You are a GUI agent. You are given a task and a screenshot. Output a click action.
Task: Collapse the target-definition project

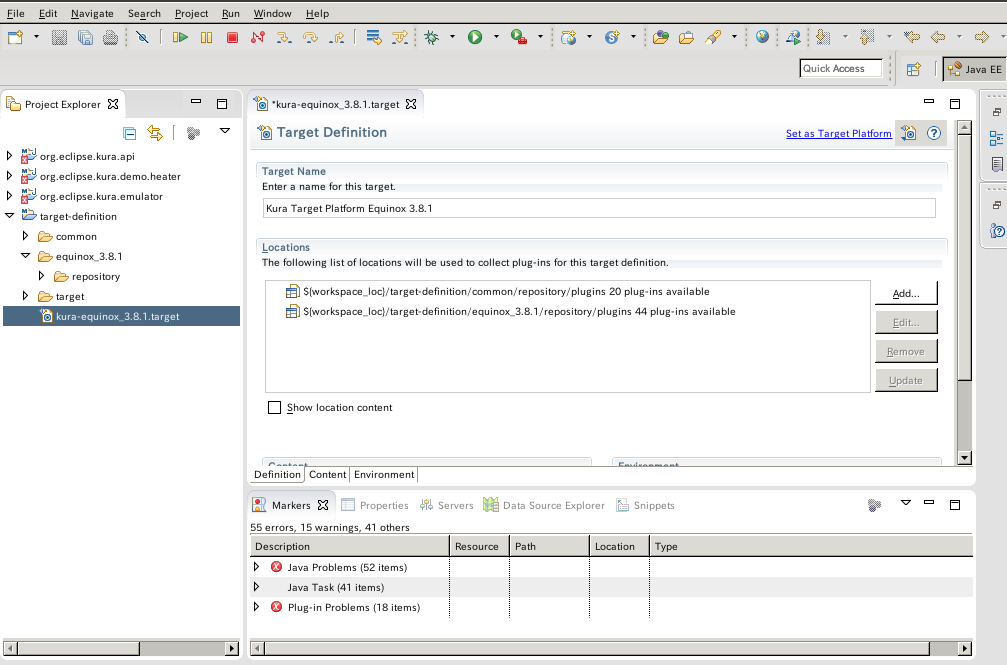click(x=9, y=216)
